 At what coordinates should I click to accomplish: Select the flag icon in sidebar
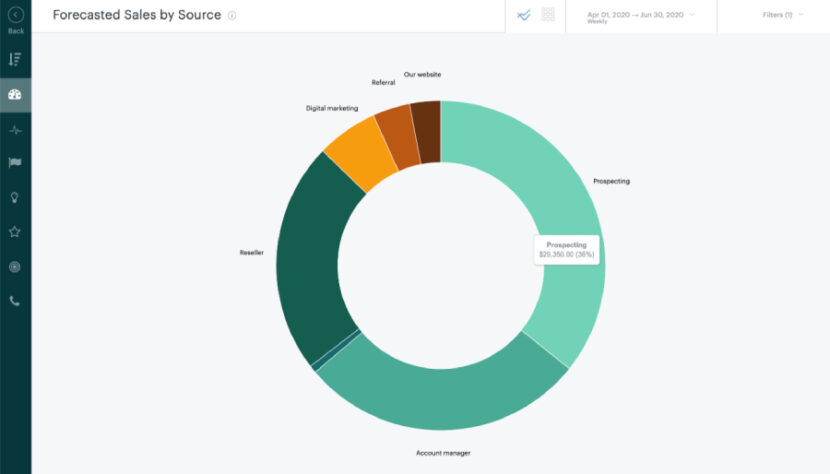coord(15,163)
